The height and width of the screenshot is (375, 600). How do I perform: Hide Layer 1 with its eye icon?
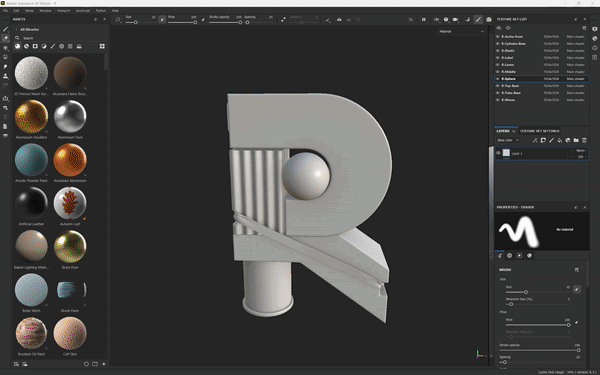(498, 153)
